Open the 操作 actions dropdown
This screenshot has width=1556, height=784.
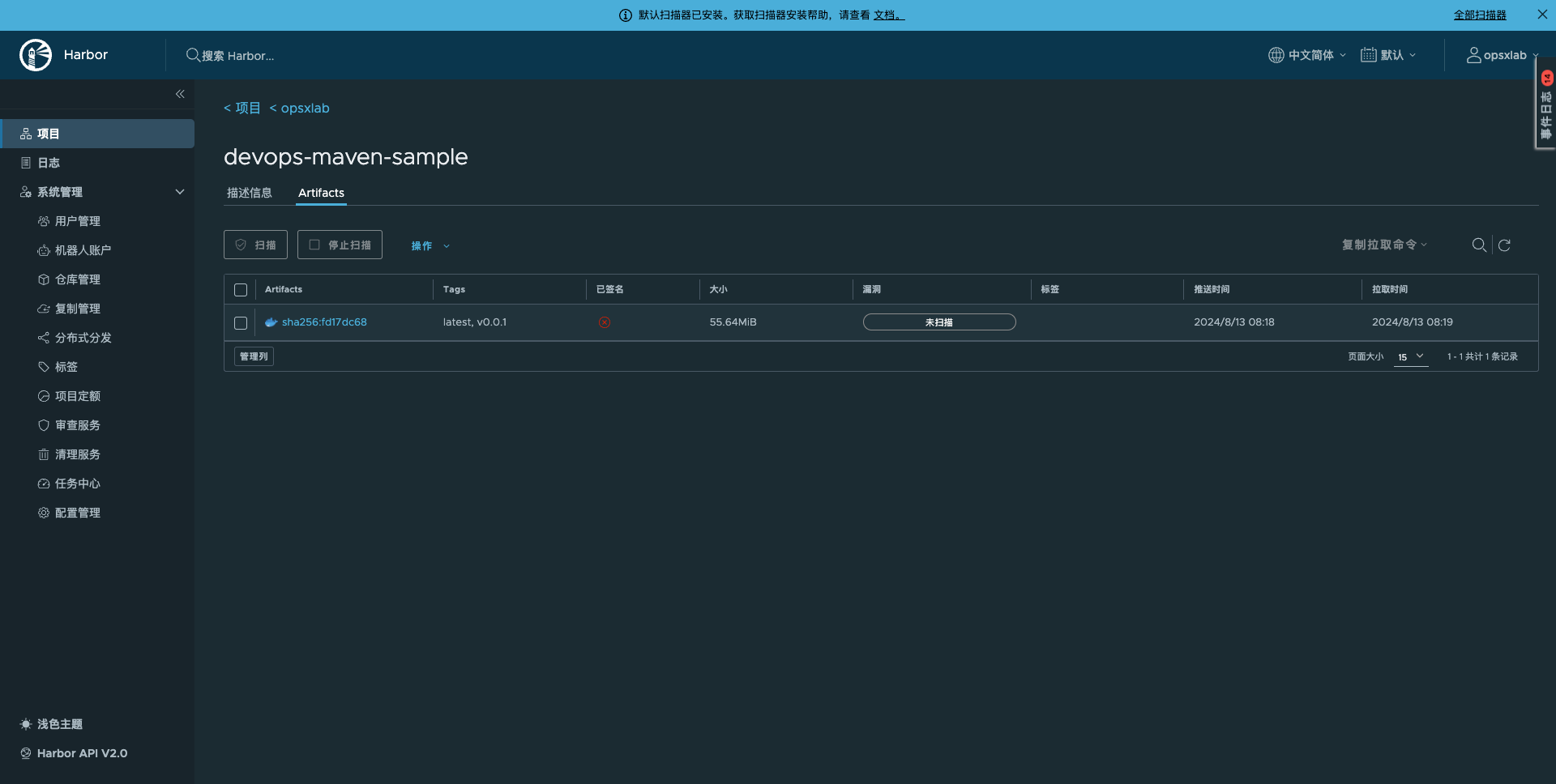pyautogui.click(x=430, y=245)
